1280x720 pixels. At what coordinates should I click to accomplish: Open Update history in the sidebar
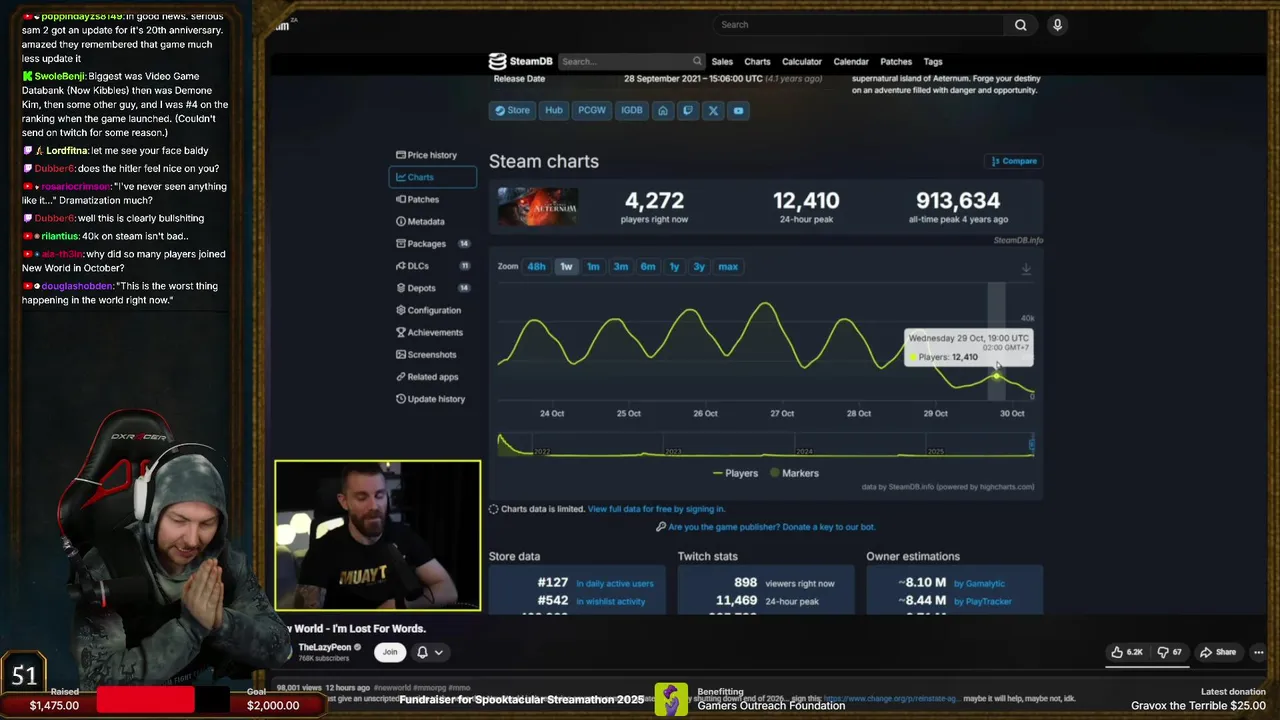coord(432,399)
